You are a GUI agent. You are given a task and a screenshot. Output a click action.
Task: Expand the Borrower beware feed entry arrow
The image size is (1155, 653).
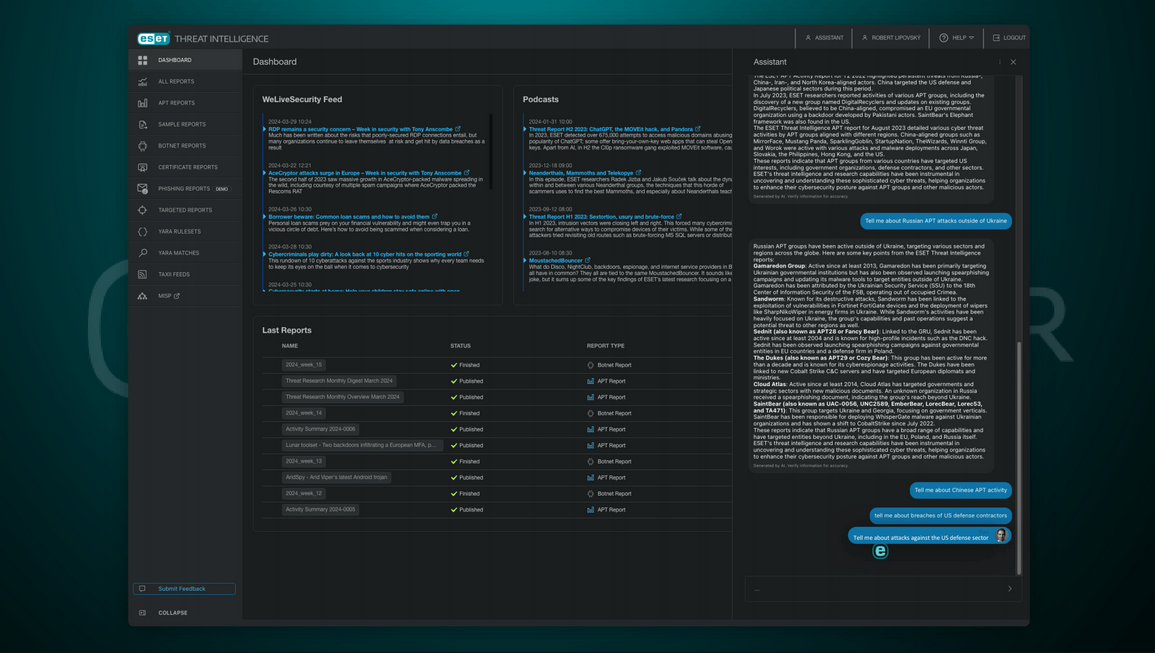click(264, 217)
